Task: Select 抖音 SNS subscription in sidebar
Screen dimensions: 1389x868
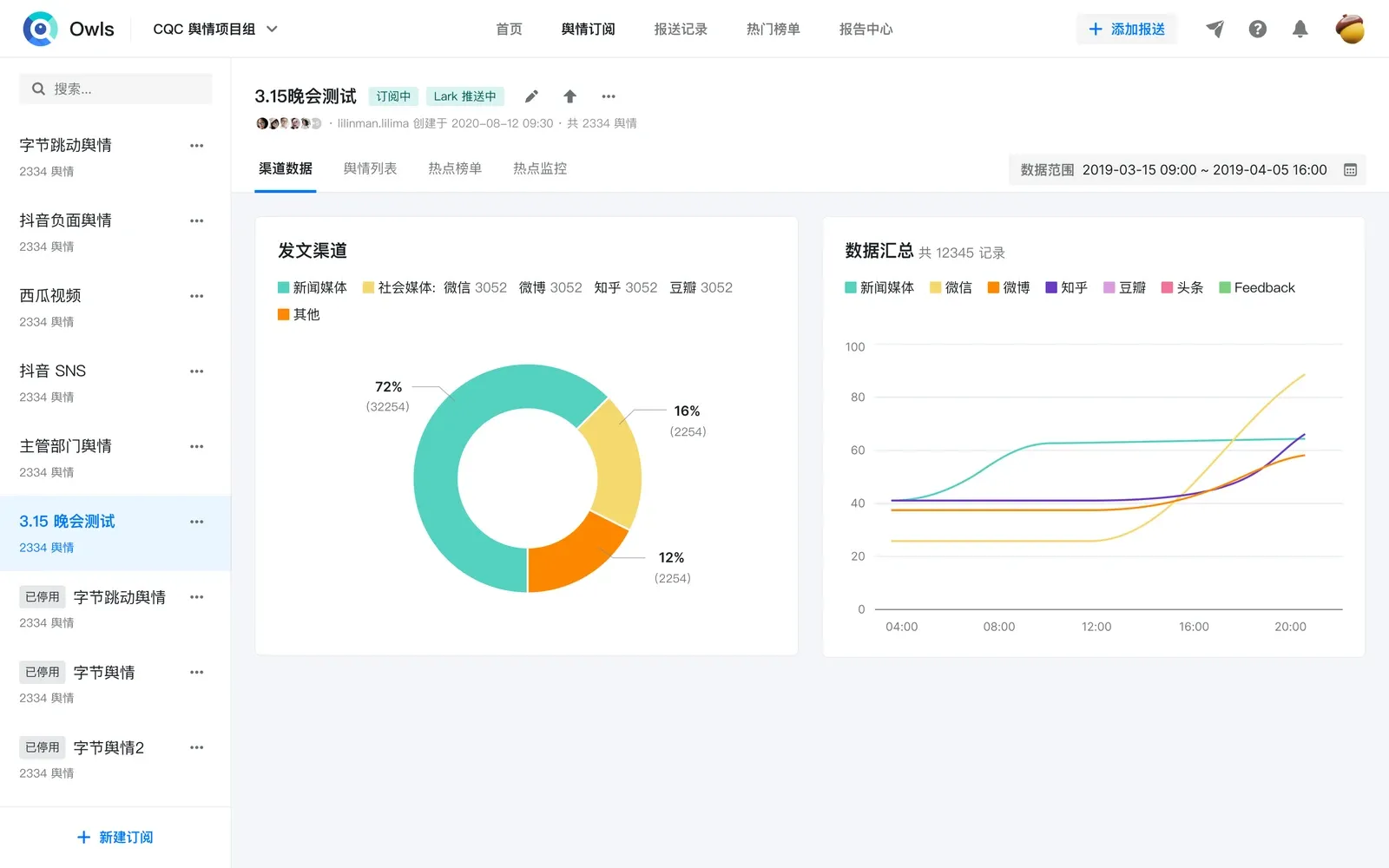Action: [115, 383]
